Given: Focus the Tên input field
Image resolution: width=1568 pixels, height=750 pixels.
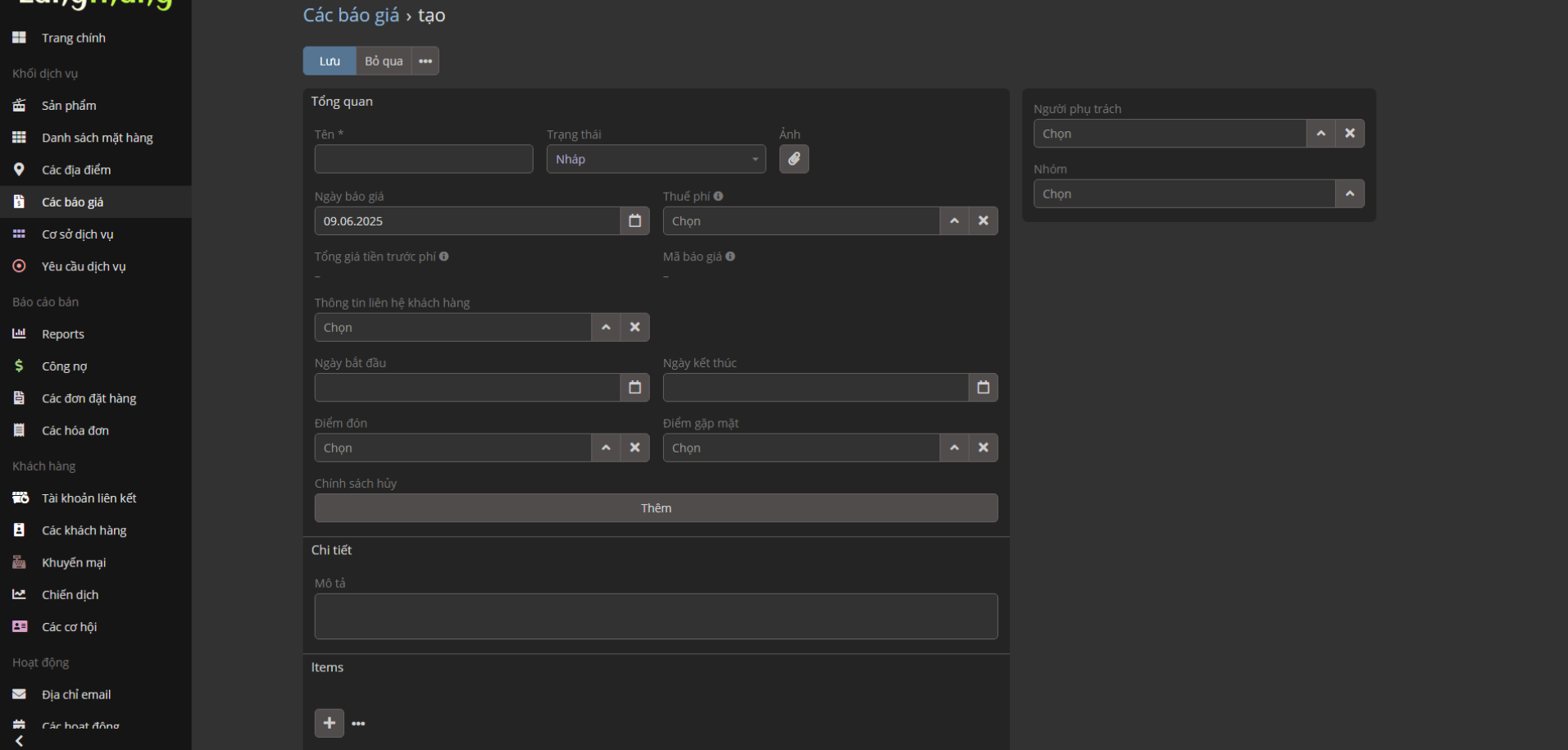Looking at the screenshot, I should pyautogui.click(x=424, y=159).
